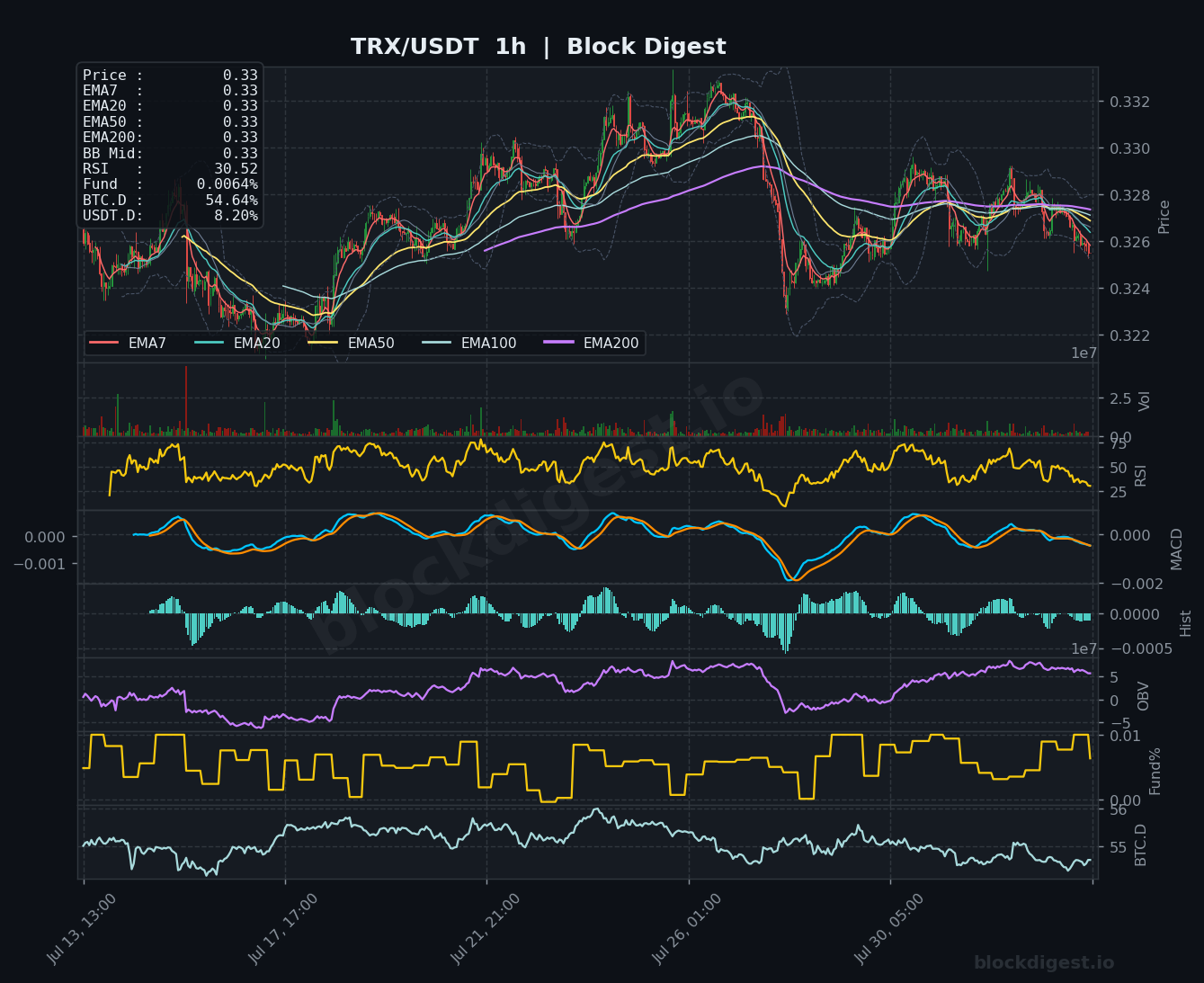
Task: Click the EMA200 legend entry
Action: click(592, 344)
